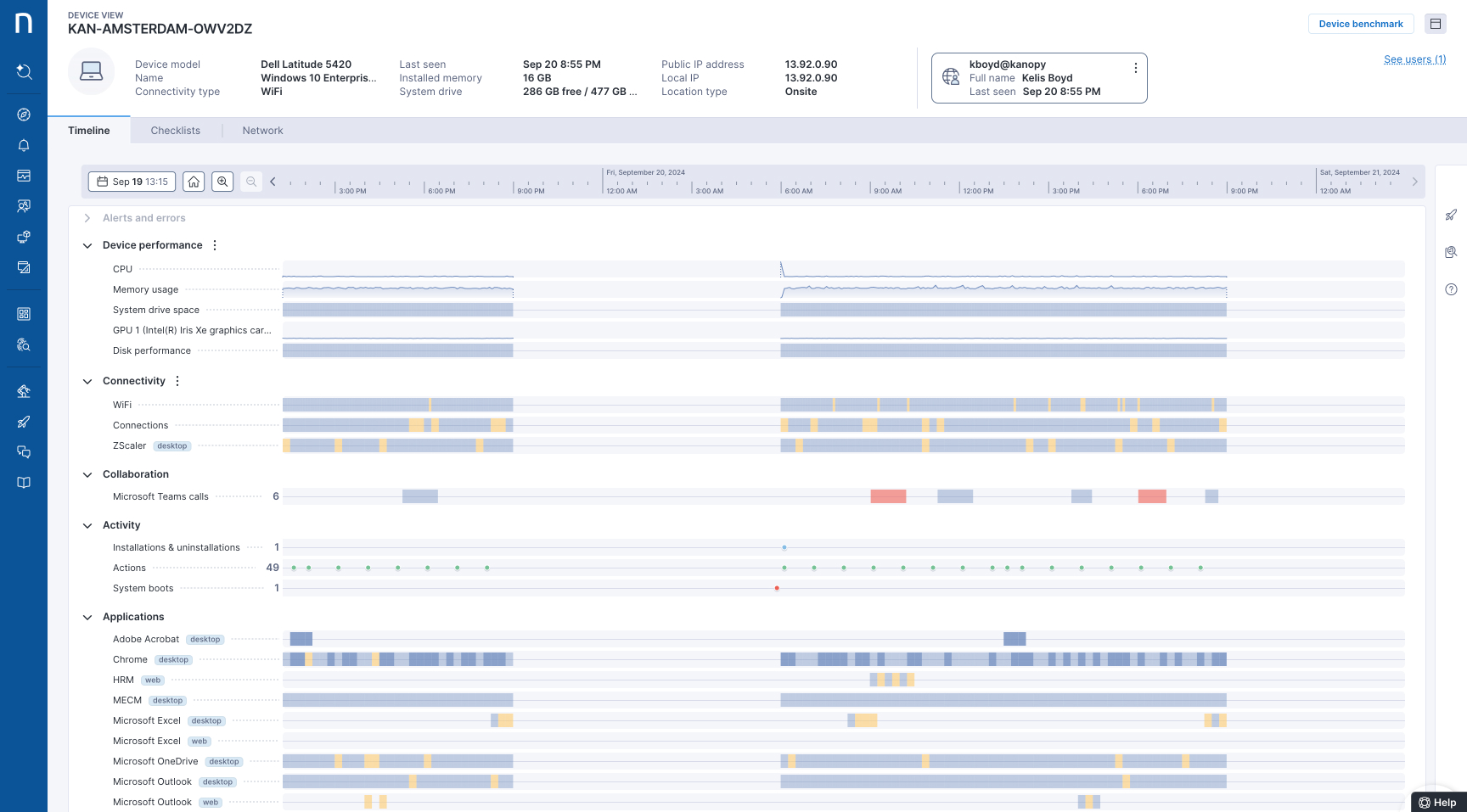1467x812 pixels.
Task: Expand the Alerts and errors section
Action: (x=87, y=218)
